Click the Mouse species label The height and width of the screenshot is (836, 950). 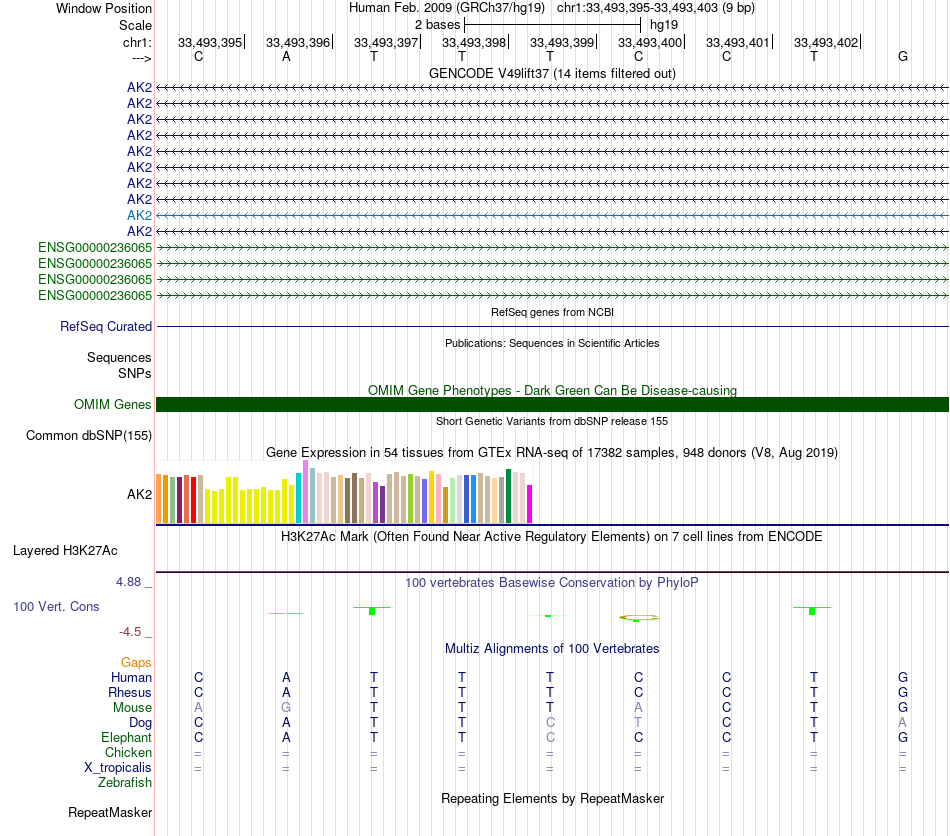coord(133,708)
